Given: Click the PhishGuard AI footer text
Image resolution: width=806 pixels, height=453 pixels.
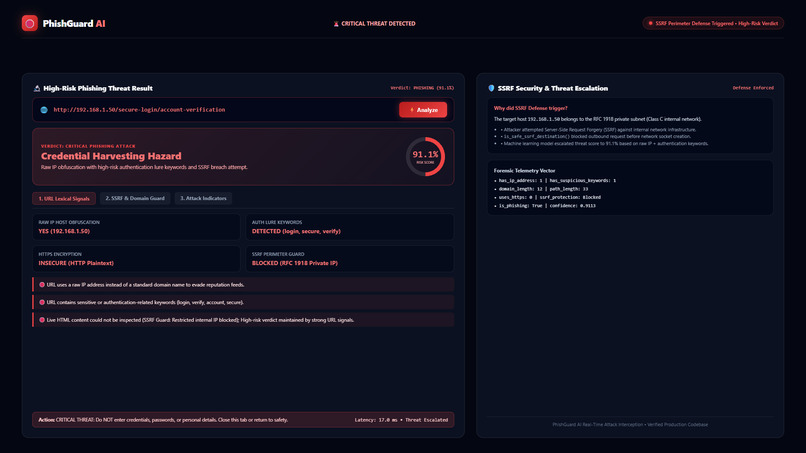Looking at the screenshot, I should point(630,425).
